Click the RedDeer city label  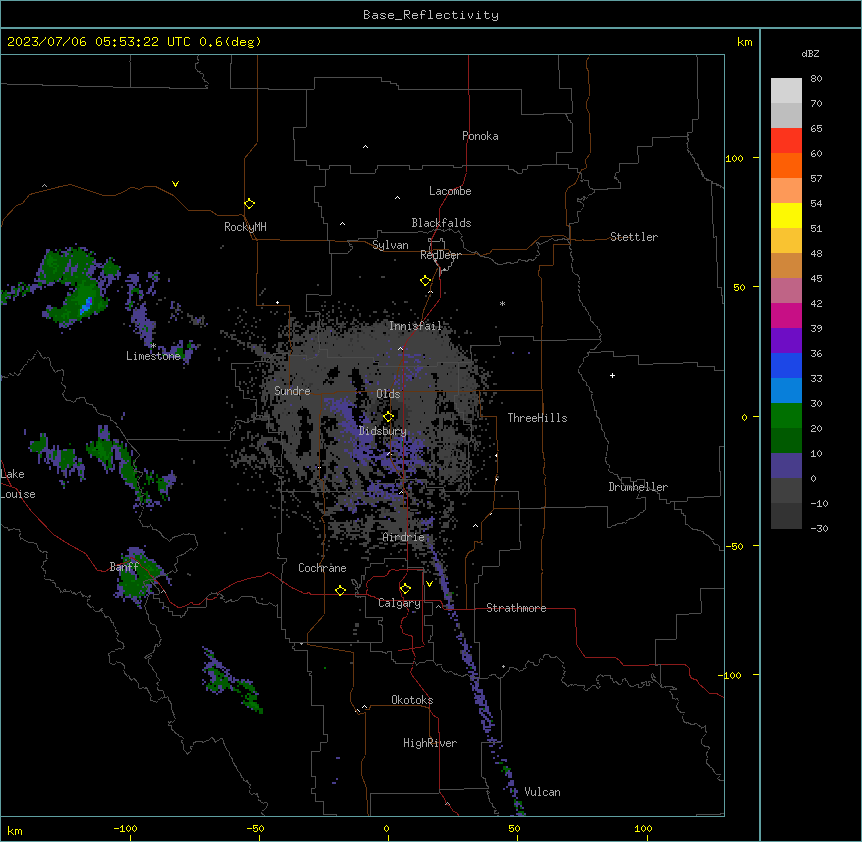point(441,255)
